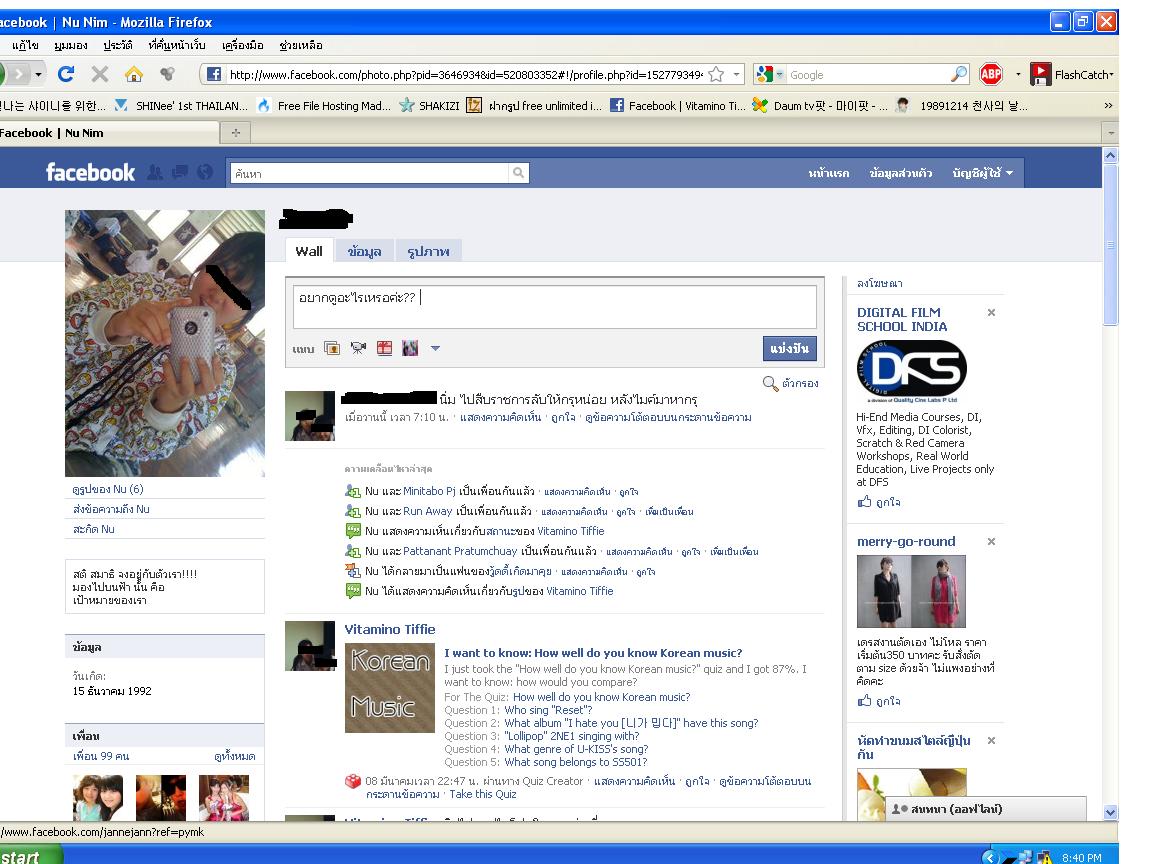Screen dimensions: 1152x864
Task: Bookmark this page with the star icon
Action: [716, 74]
